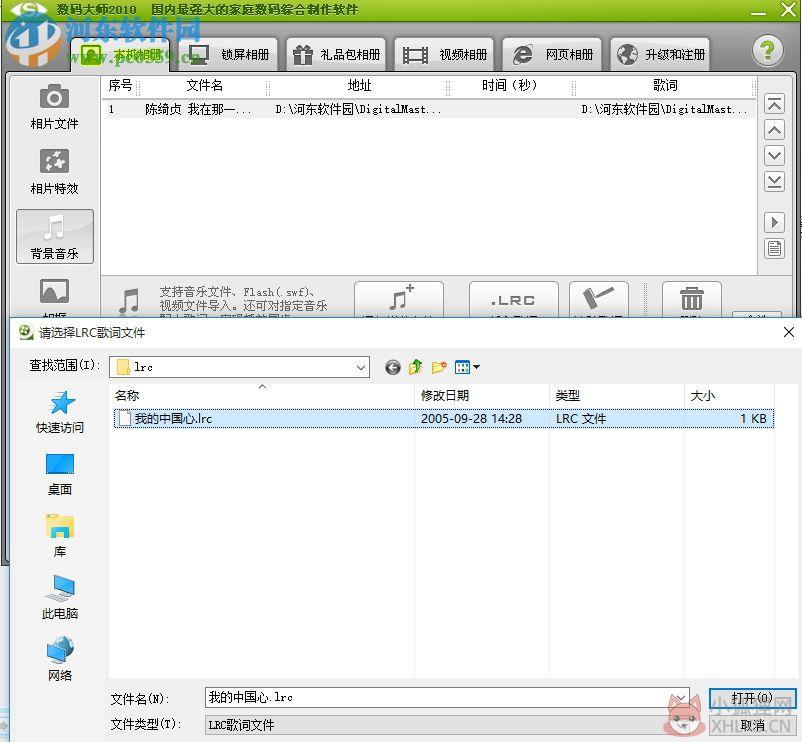Switch to the 本机相册 tab

pyautogui.click(x=121, y=54)
